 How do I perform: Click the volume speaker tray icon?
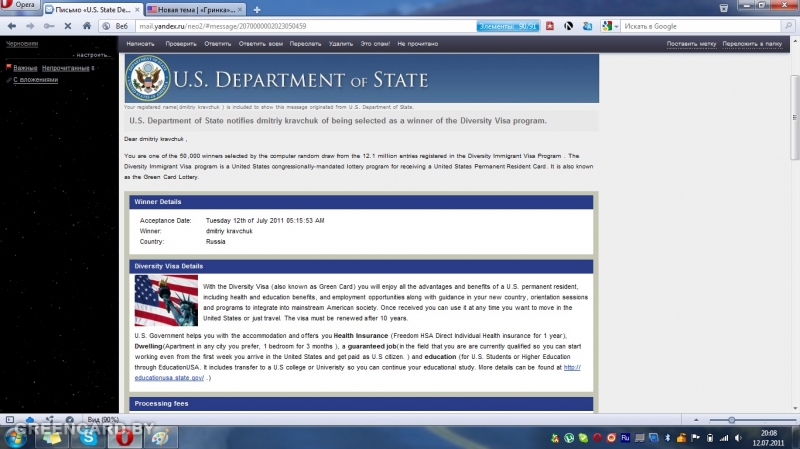[x=738, y=438]
